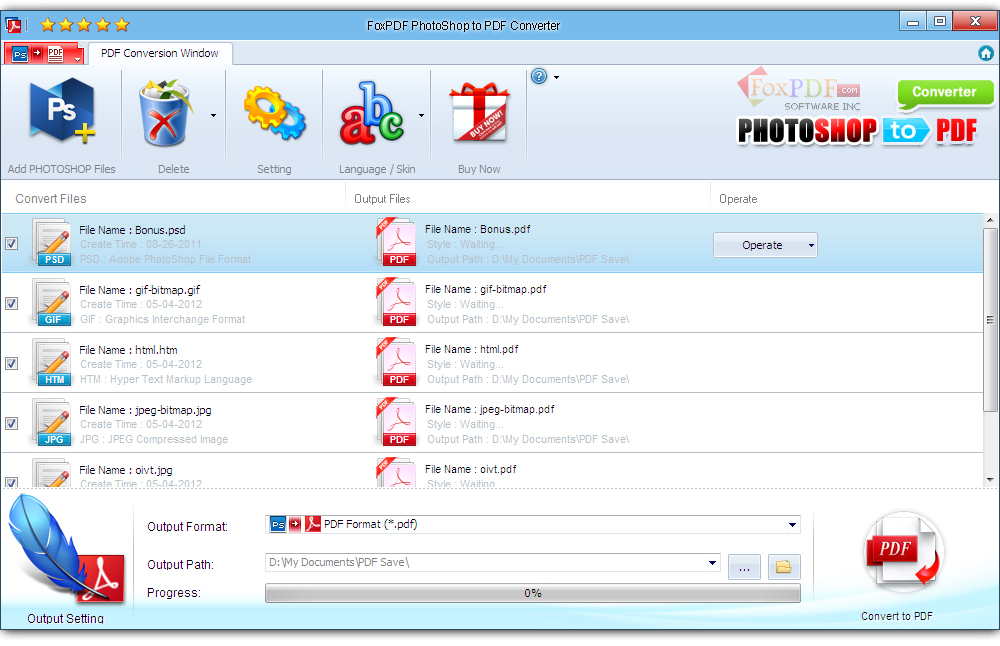Image resolution: width=1000 pixels, height=646 pixels.
Task: Open the output folder icon button
Action: point(784,566)
